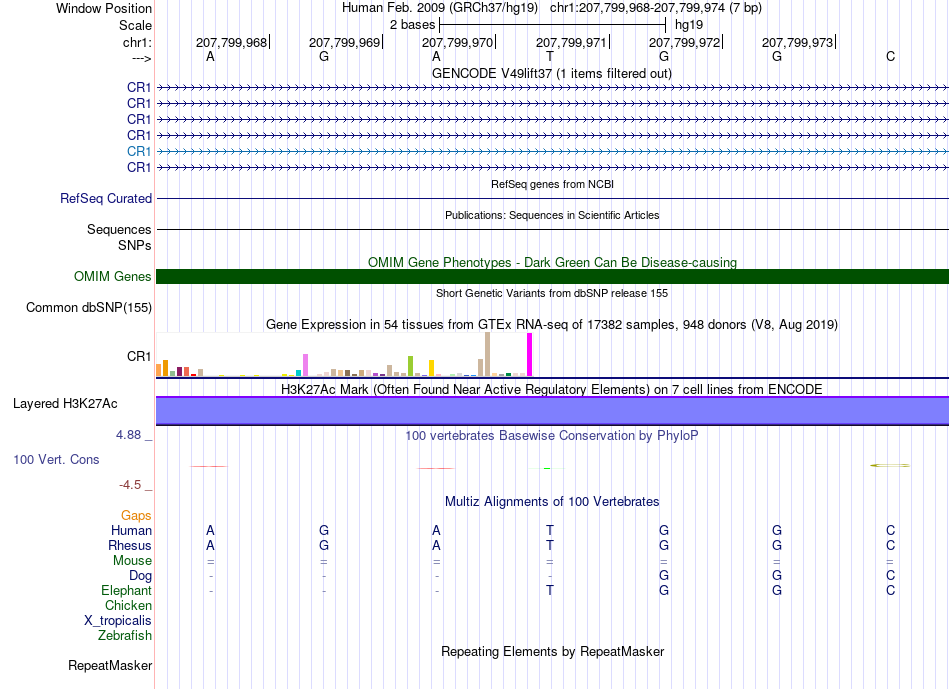Click the Common dbSNP(155) track label
Image resolution: width=950 pixels, height=689 pixels.
[x=89, y=307]
